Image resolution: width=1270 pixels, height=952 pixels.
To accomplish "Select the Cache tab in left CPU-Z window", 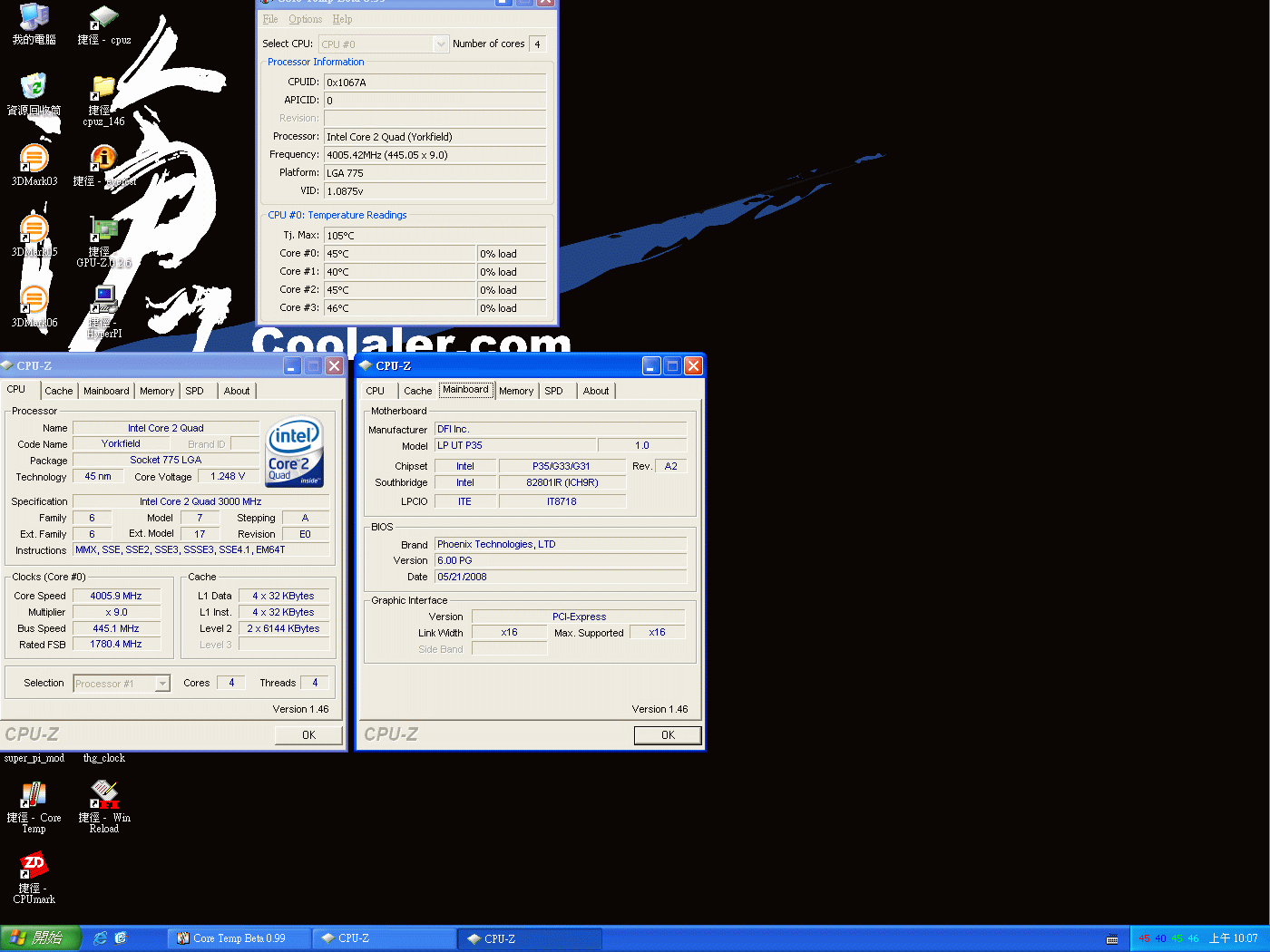I will click(x=59, y=391).
